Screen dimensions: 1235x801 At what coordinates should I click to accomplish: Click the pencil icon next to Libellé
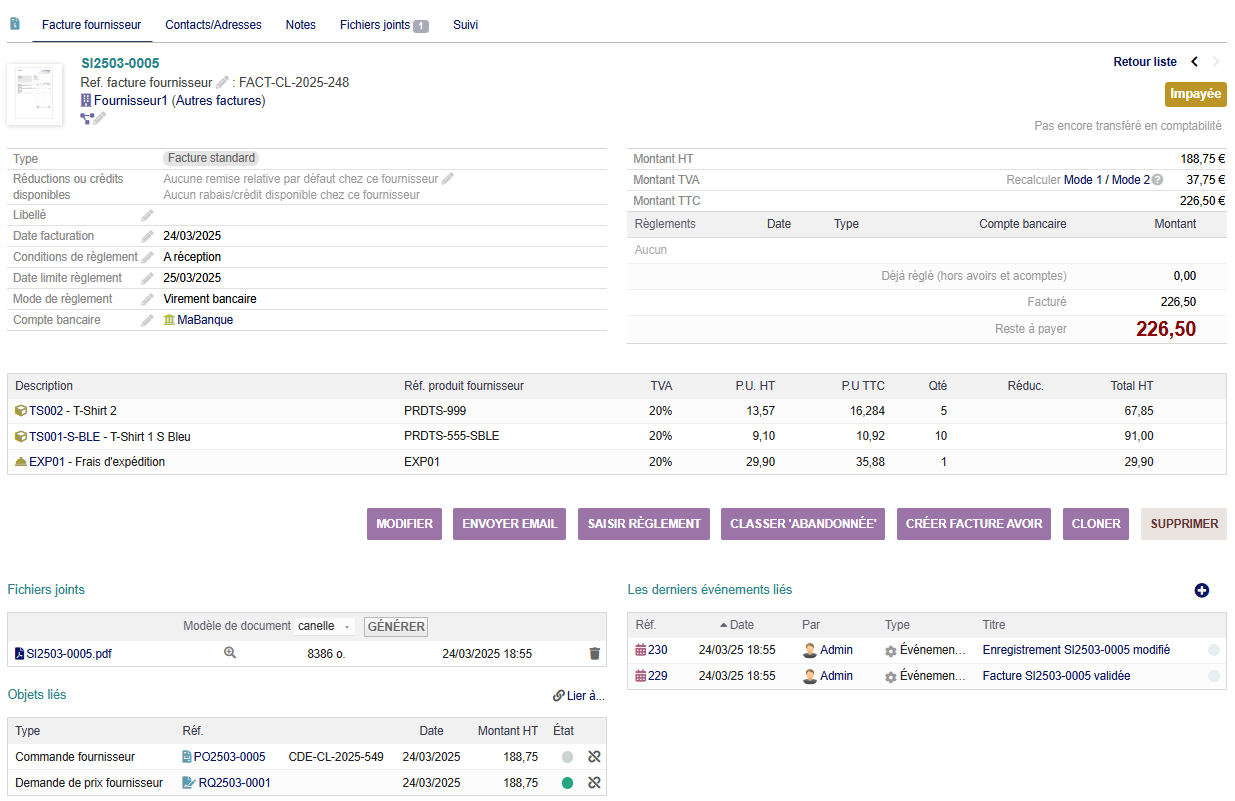click(147, 215)
